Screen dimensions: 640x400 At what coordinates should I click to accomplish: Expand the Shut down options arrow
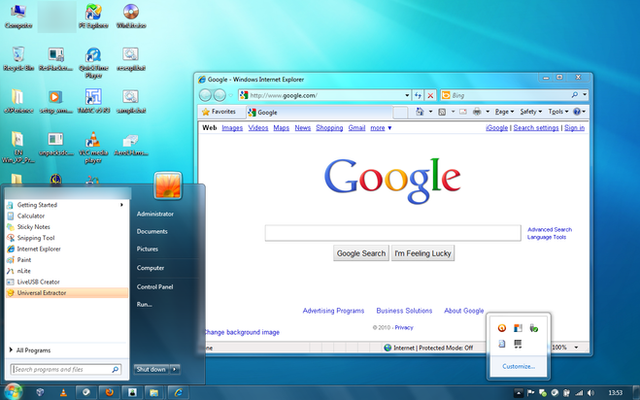click(175, 369)
